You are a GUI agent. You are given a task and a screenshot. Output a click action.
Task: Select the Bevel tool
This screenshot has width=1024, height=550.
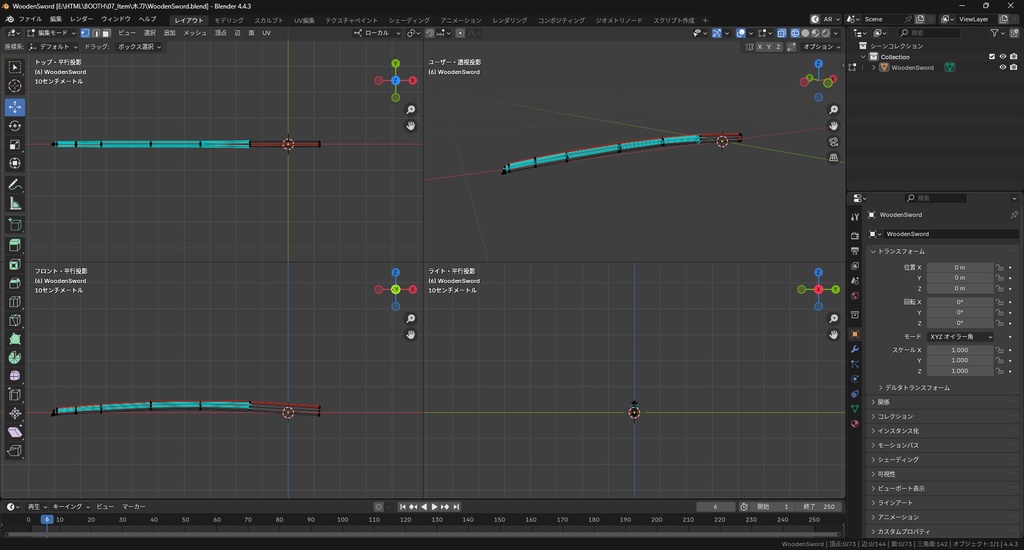[x=14, y=283]
